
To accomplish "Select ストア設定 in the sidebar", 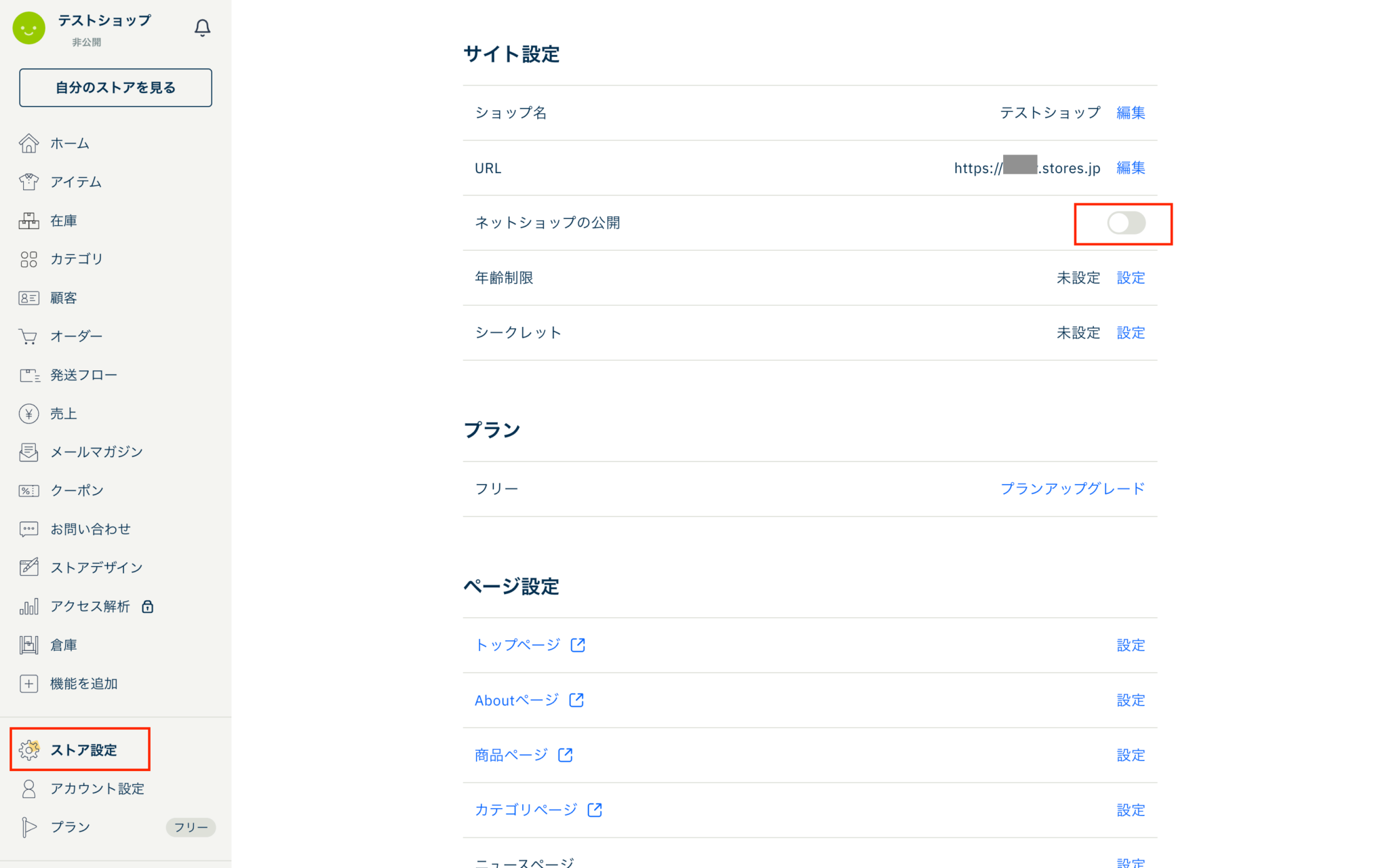I will click(83, 750).
